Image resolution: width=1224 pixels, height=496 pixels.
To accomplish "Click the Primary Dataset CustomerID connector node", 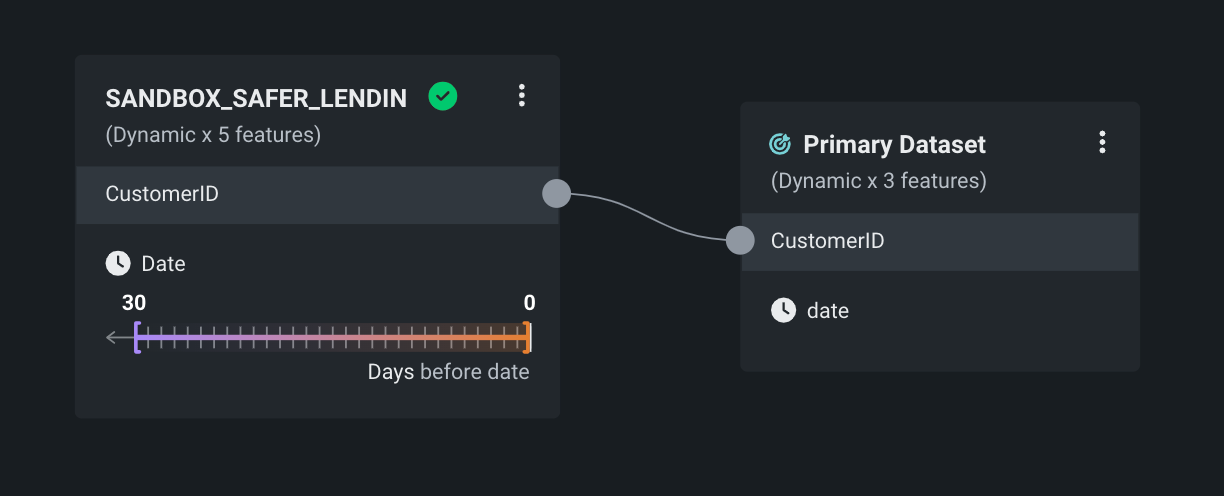I will 740,240.
